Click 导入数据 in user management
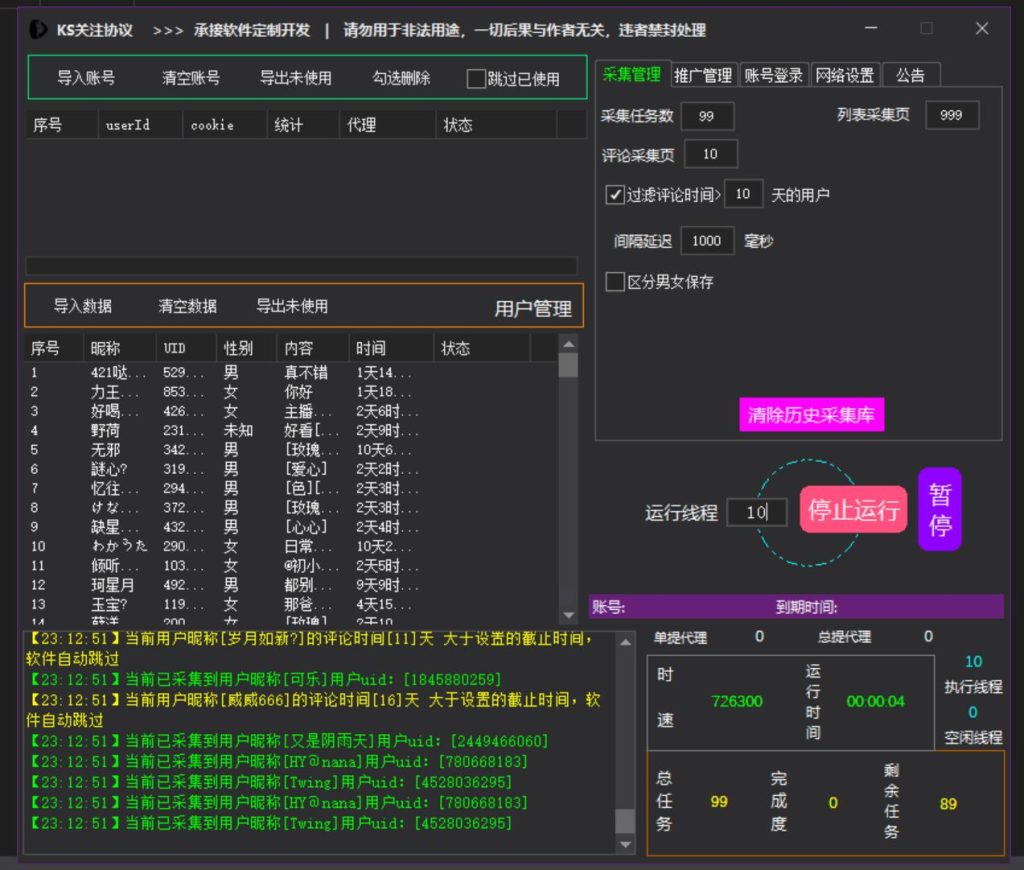 83,306
